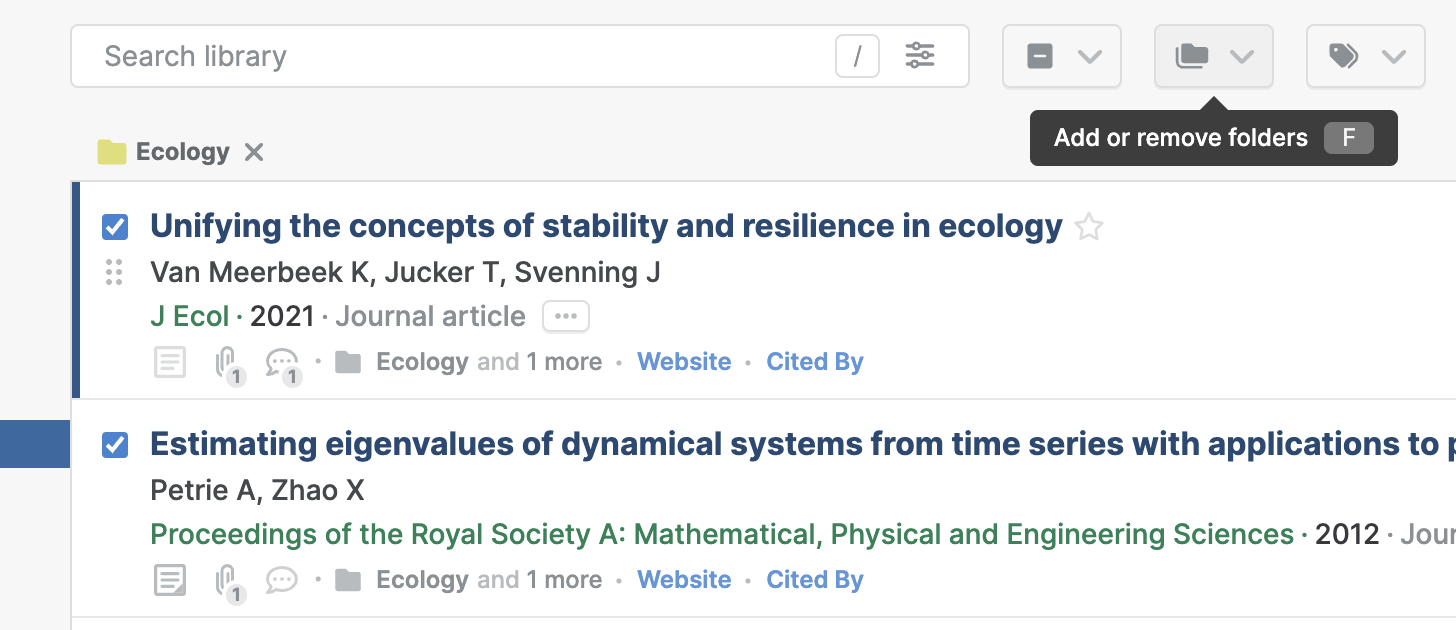Open comments bubble on Petrie article
Screen dimensions: 1456x630
click(282, 580)
